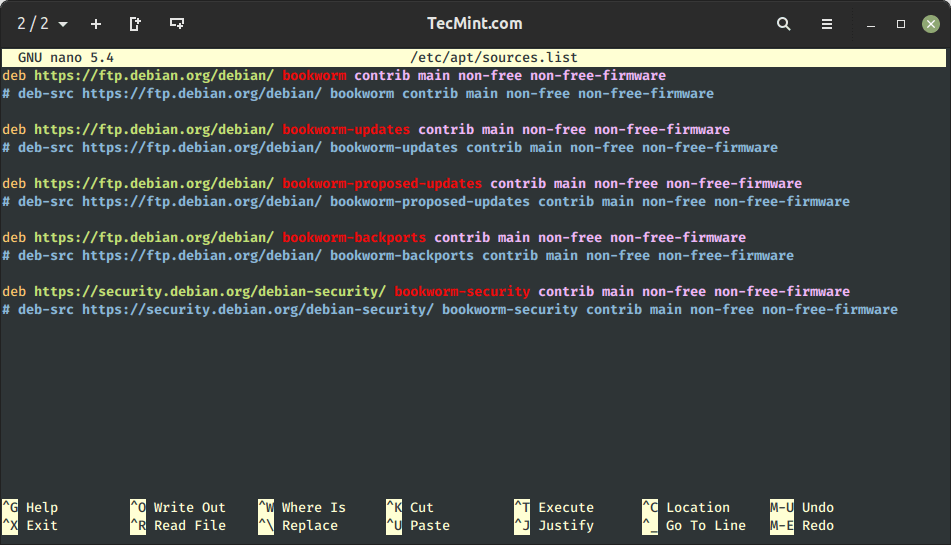Click the ^W Where Is shortcut
This screenshot has height=545, width=951.
(302, 507)
